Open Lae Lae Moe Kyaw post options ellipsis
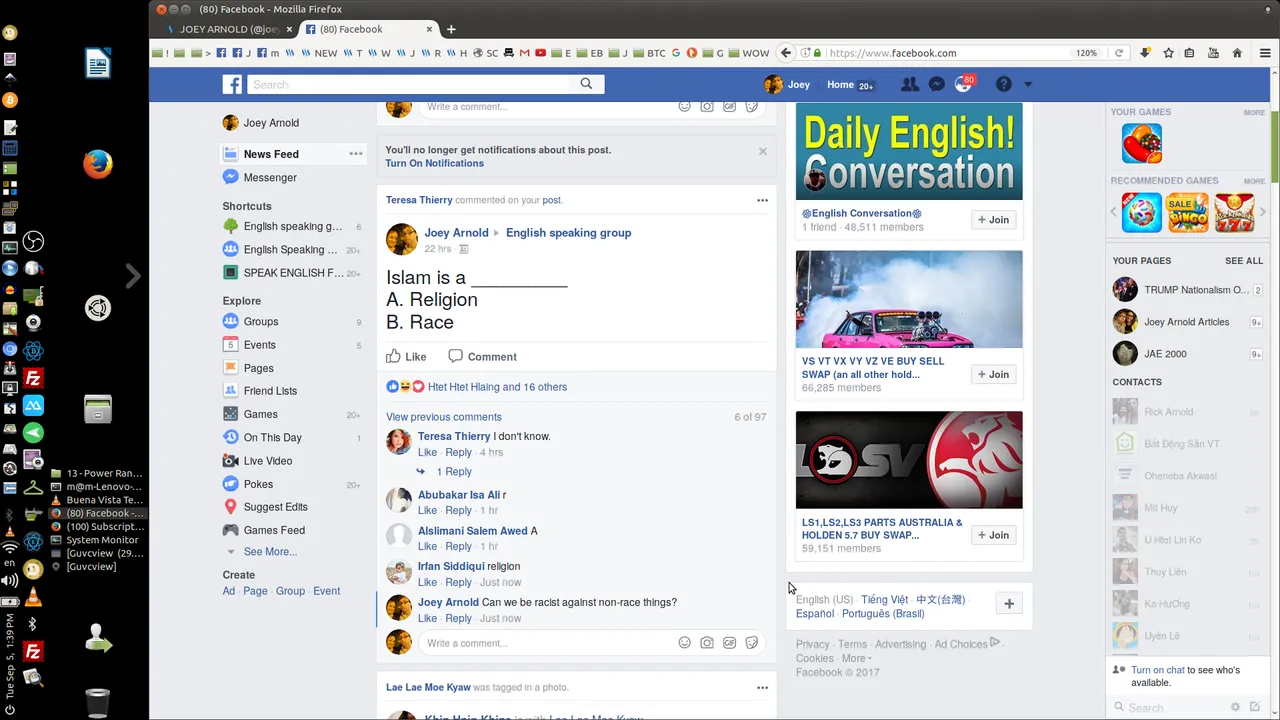The image size is (1280, 720). click(762, 688)
